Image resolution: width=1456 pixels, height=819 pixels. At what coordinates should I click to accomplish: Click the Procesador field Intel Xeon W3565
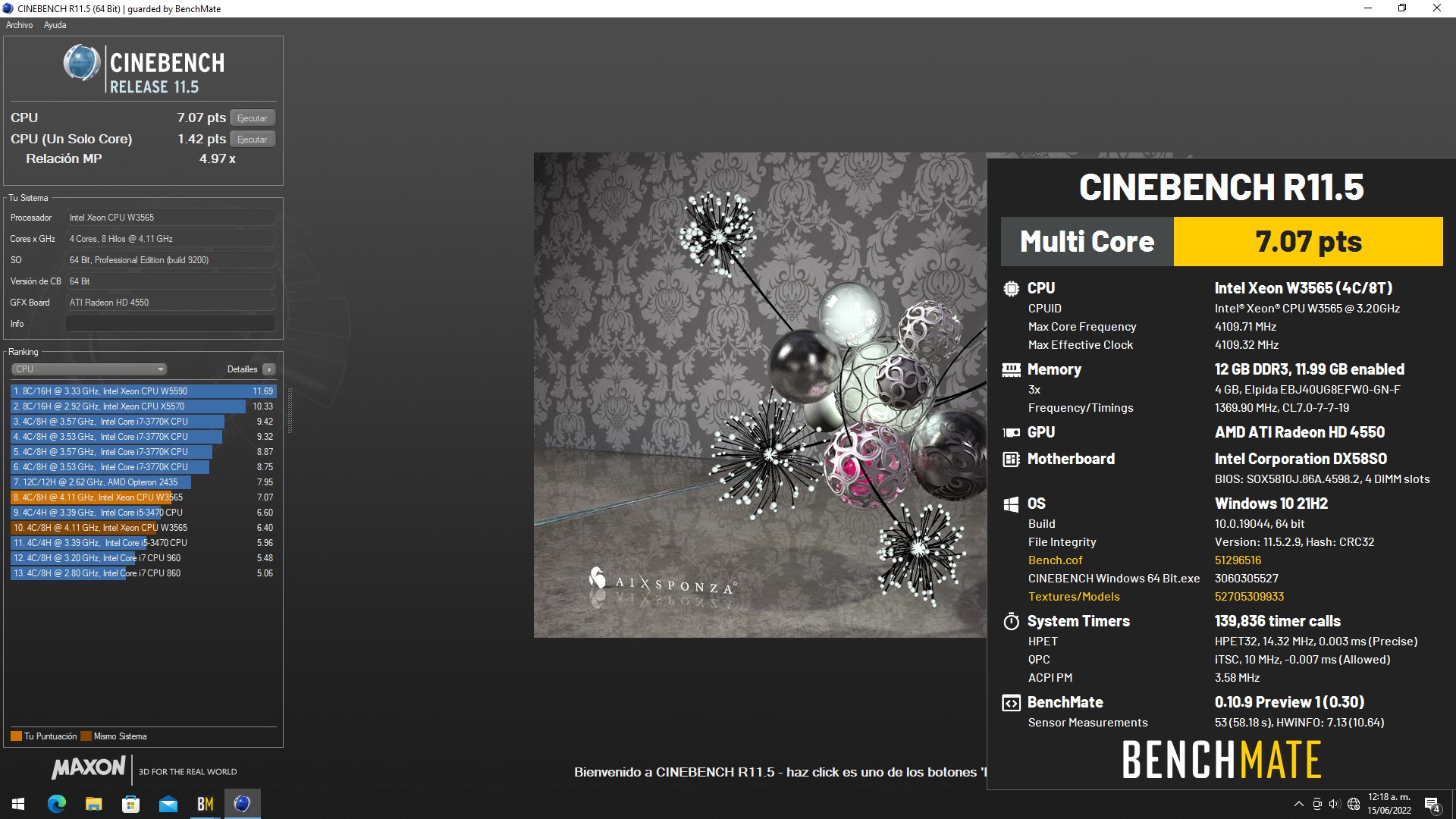[171, 218]
